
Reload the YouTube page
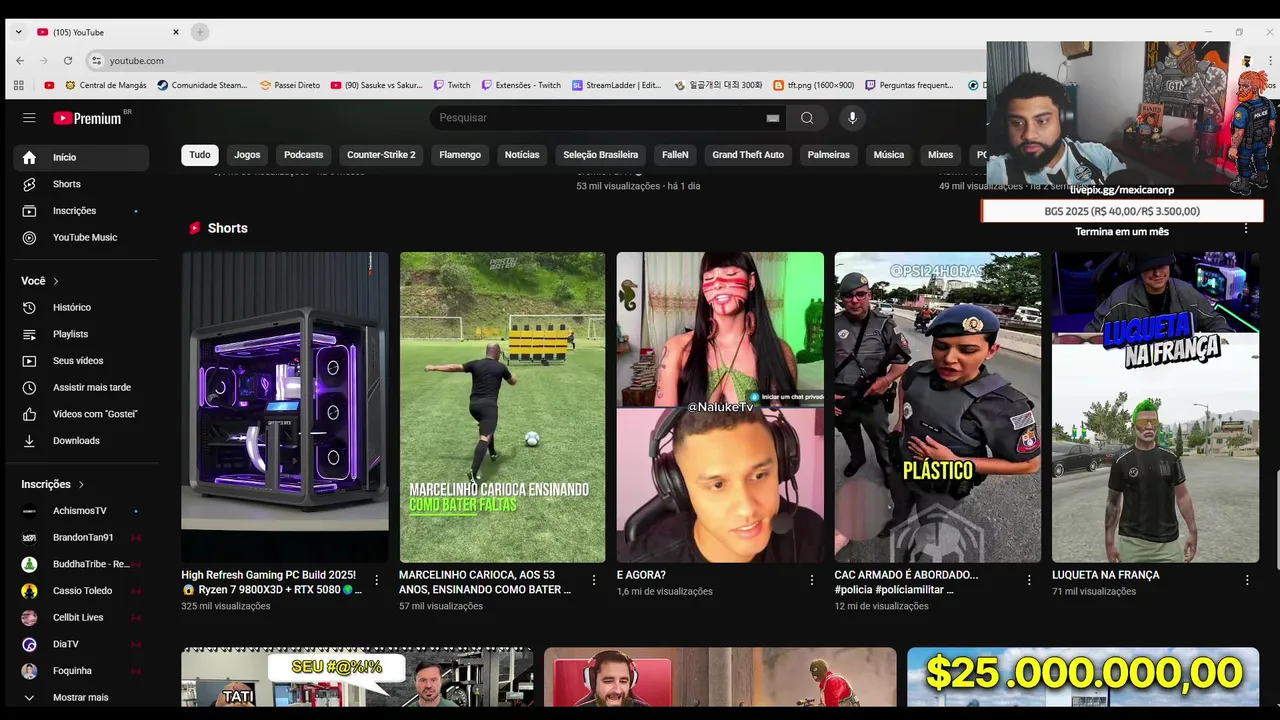coord(68,61)
